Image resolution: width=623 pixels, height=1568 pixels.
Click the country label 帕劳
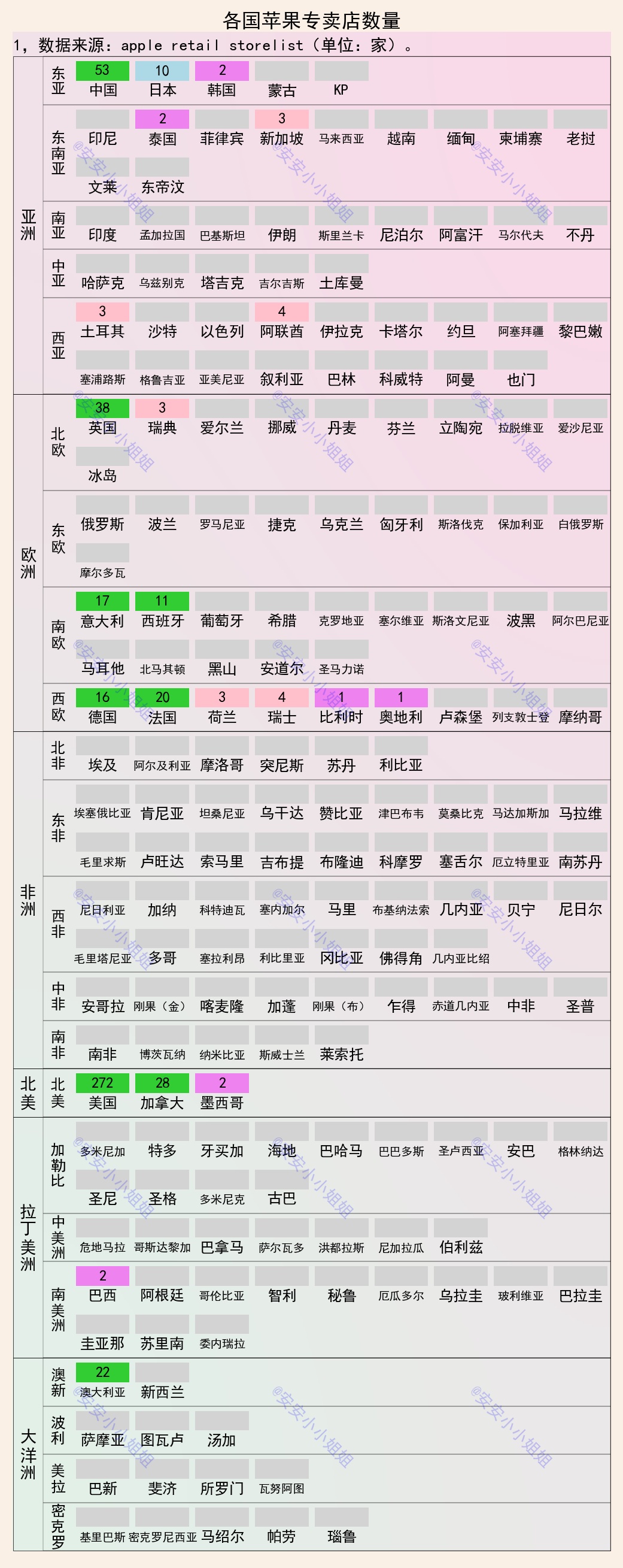[282, 1536]
